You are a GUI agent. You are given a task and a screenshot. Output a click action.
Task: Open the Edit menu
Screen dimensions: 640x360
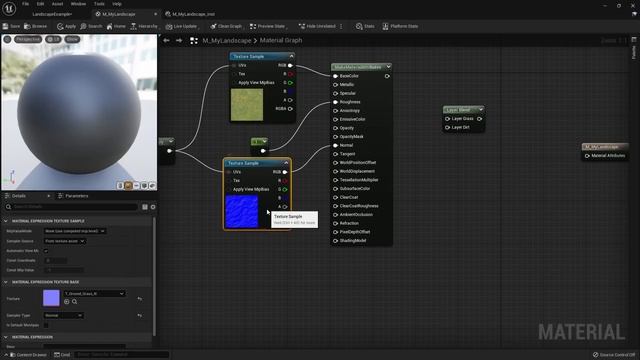(x=40, y=4)
